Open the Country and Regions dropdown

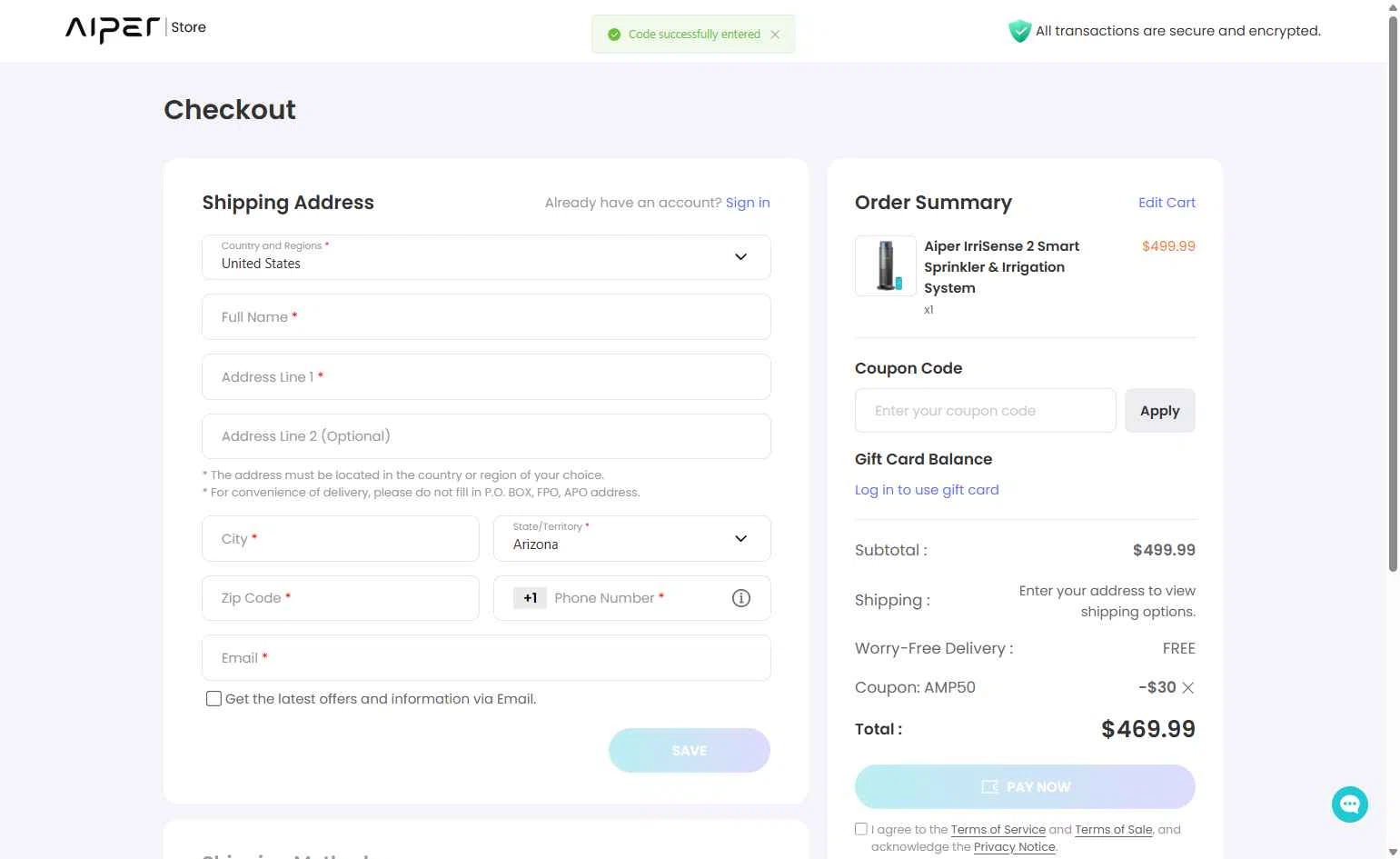[x=486, y=257]
